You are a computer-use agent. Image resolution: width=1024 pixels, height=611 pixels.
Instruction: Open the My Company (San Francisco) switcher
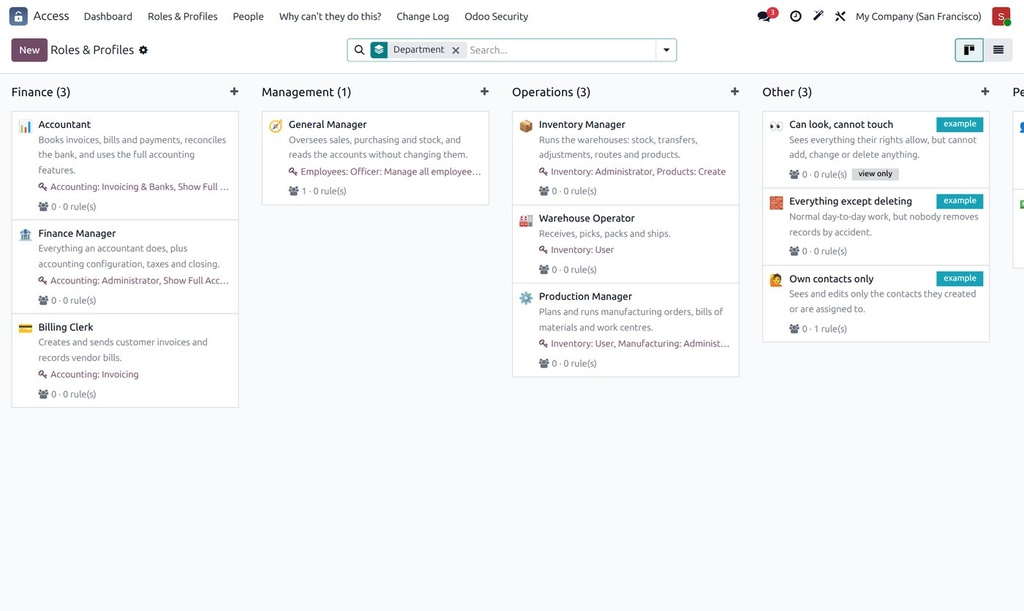(x=918, y=16)
